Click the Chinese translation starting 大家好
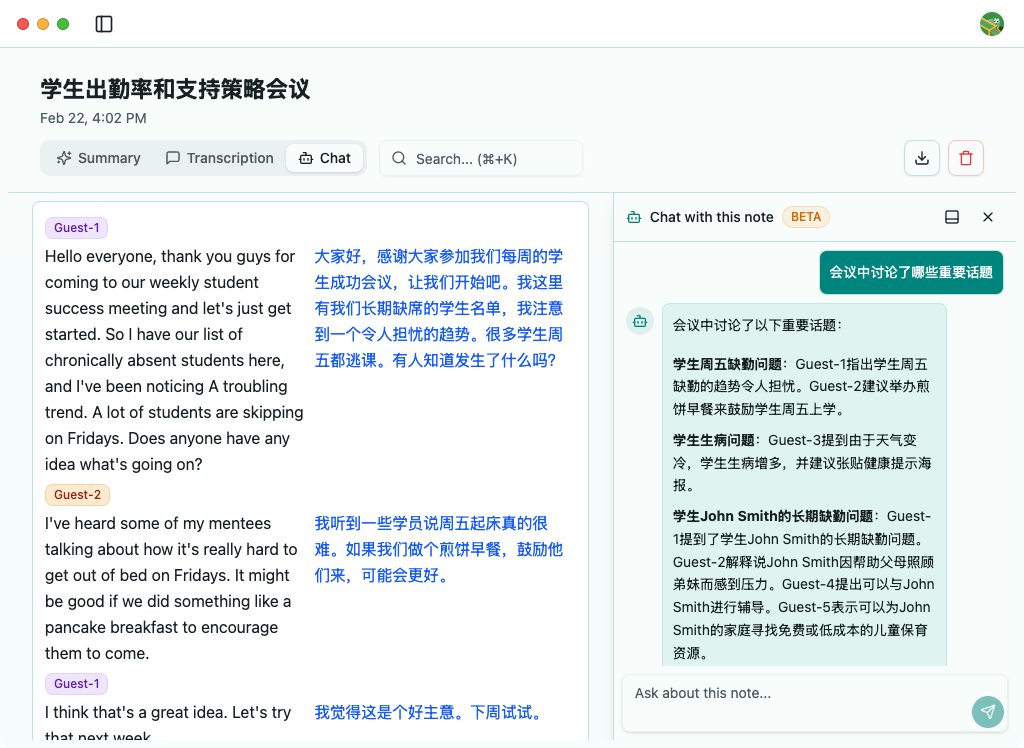 (x=439, y=308)
